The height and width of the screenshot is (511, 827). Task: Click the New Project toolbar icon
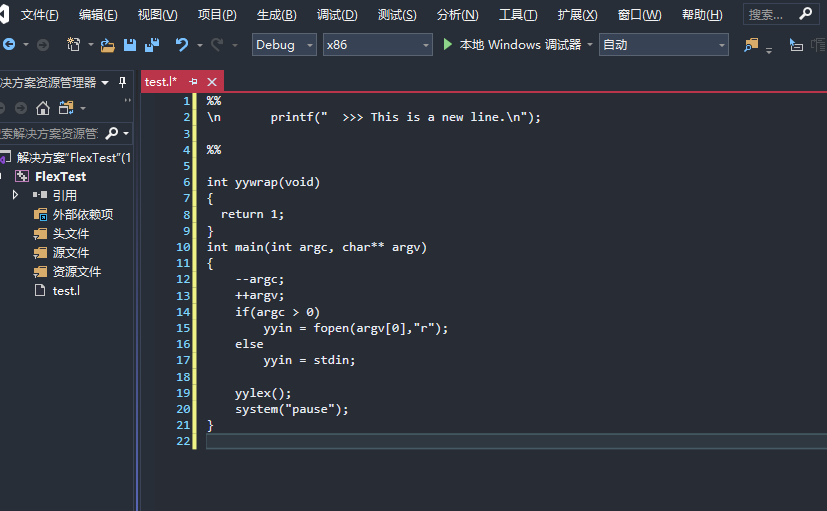pos(73,45)
